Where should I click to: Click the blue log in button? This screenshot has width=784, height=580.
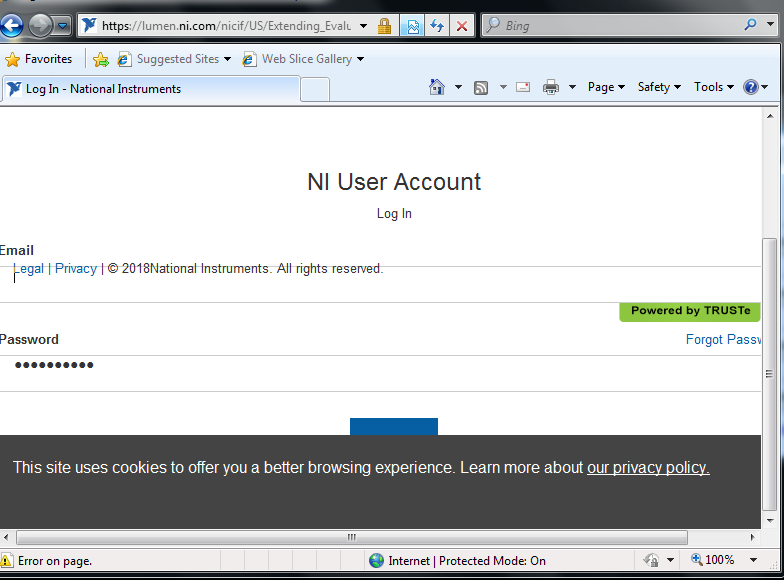[394, 426]
